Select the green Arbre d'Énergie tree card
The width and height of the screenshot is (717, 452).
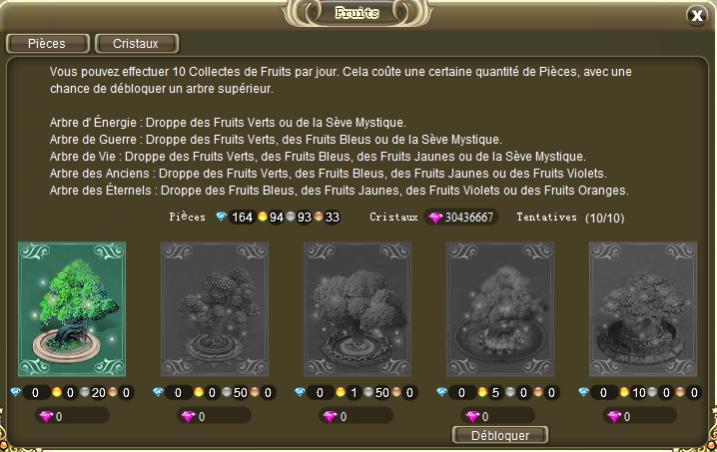[x=72, y=309]
